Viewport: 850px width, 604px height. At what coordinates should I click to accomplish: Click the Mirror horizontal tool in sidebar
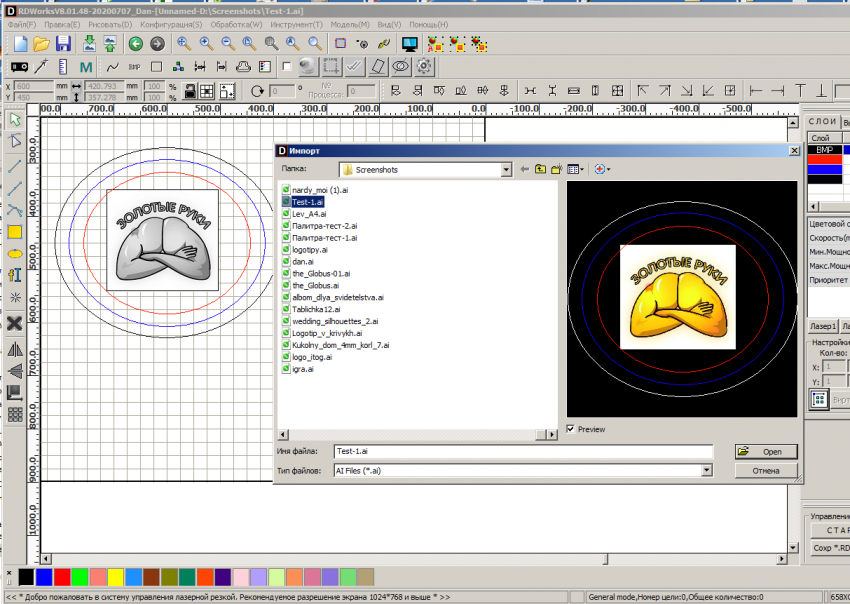(x=15, y=350)
